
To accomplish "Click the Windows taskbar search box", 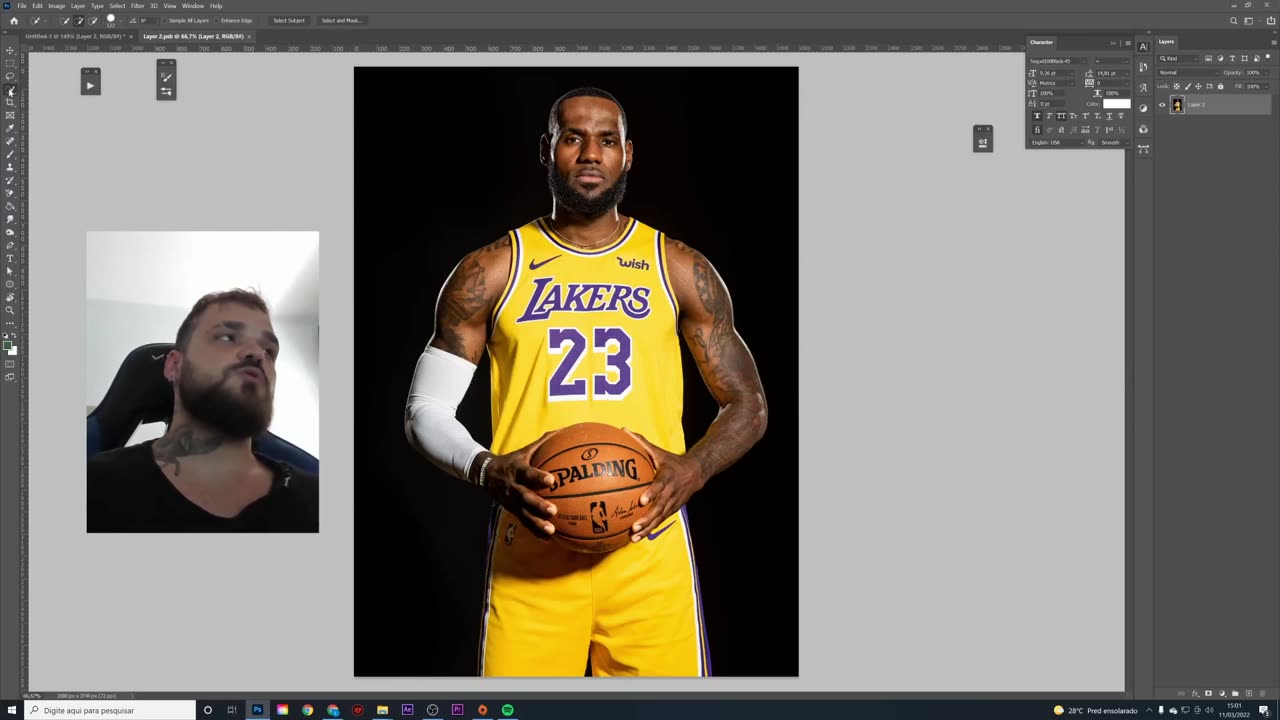I will [110, 710].
